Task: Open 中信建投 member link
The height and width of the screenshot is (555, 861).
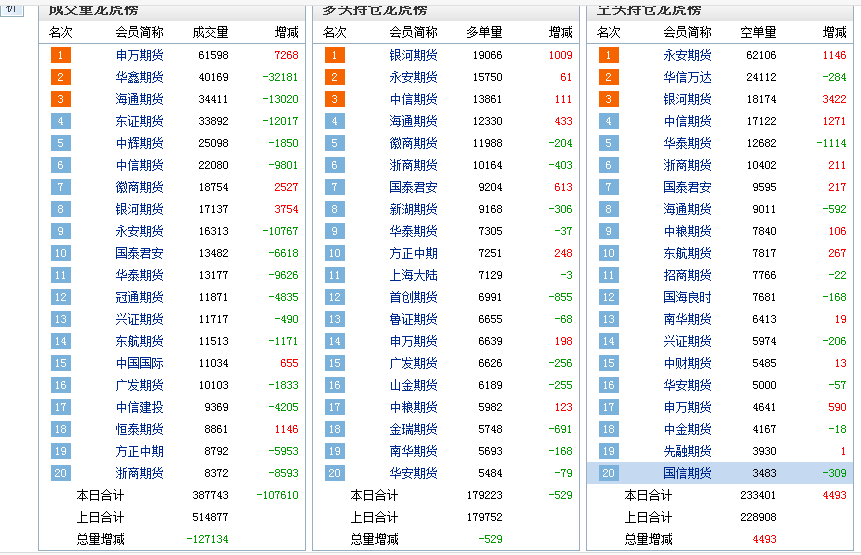Action: click(139, 407)
